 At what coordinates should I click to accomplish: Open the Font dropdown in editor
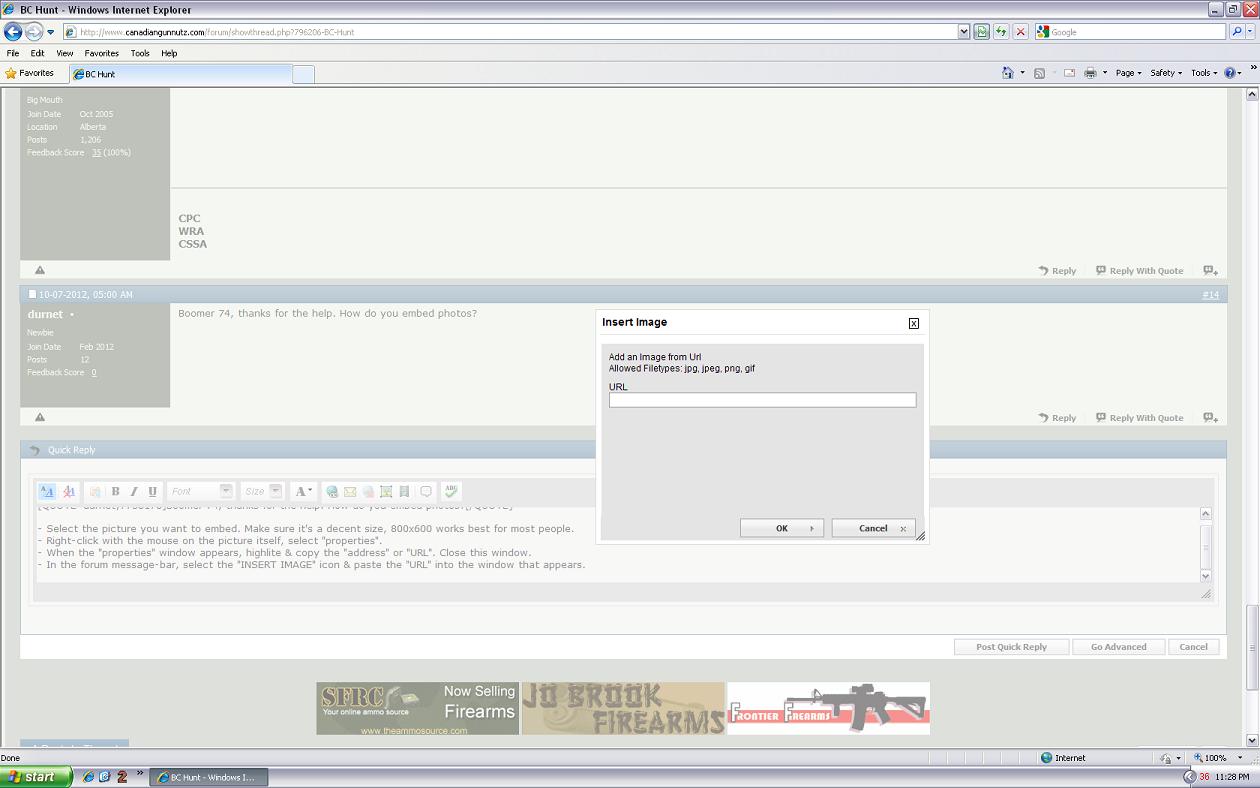(x=200, y=491)
